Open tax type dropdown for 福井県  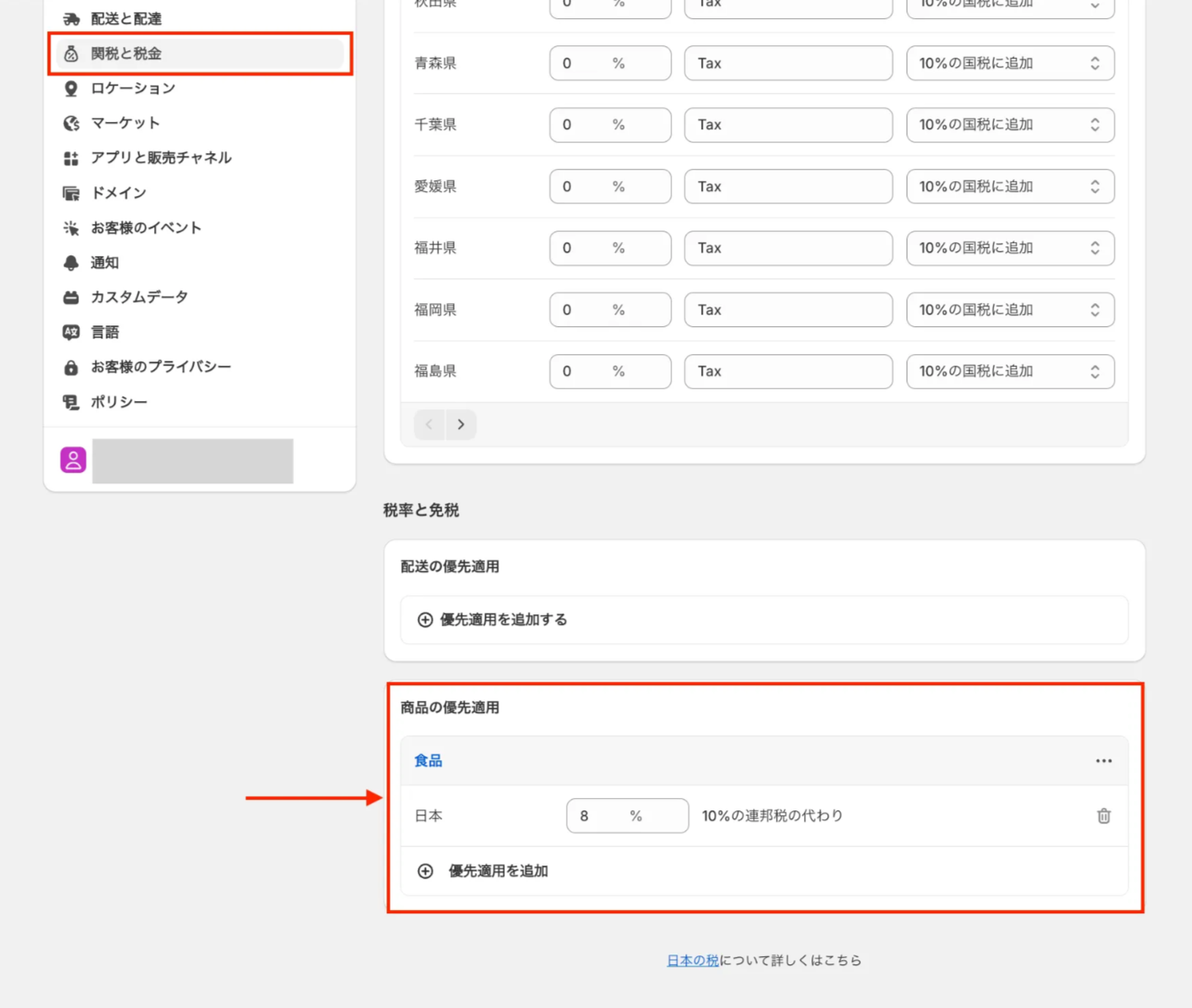[x=1011, y=248]
